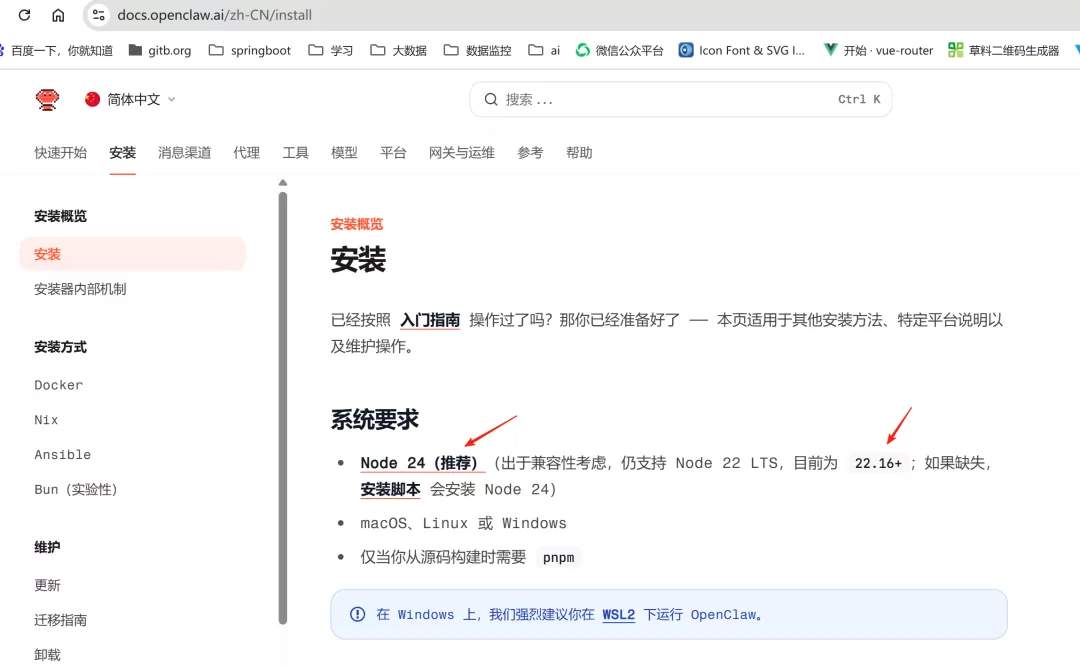
Task: Follow the WSL2 link
Action: (619, 615)
